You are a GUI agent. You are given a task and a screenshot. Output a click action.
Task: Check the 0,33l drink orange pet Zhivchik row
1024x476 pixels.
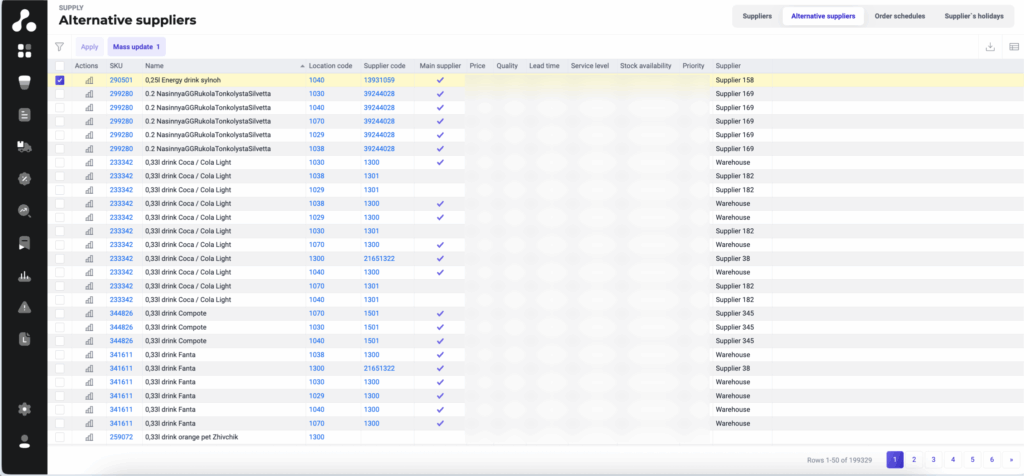pyautogui.click(x=60, y=437)
